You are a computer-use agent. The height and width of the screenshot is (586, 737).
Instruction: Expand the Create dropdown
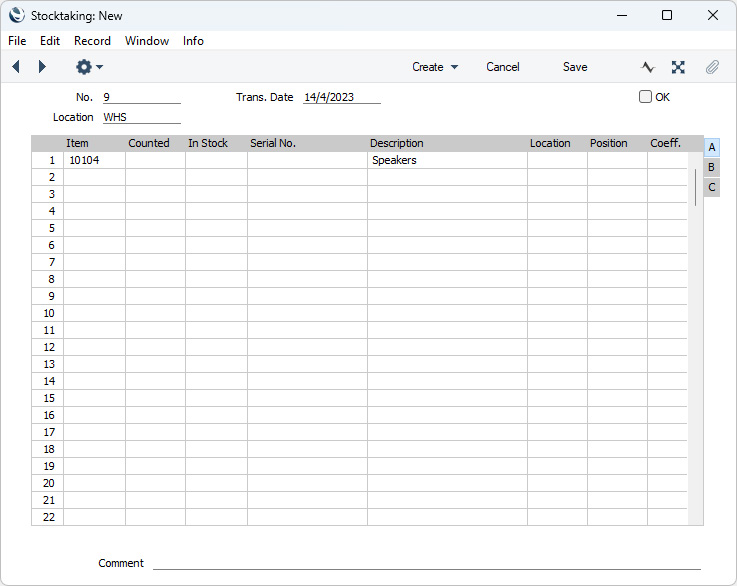(x=435, y=67)
